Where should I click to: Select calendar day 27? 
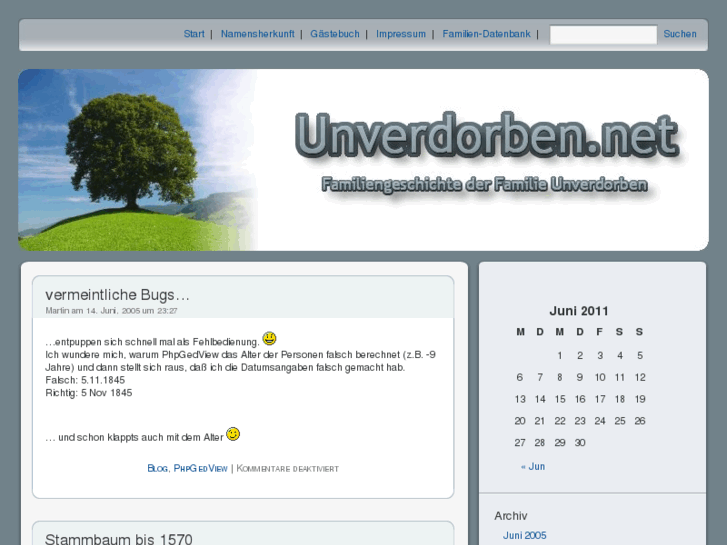point(520,442)
